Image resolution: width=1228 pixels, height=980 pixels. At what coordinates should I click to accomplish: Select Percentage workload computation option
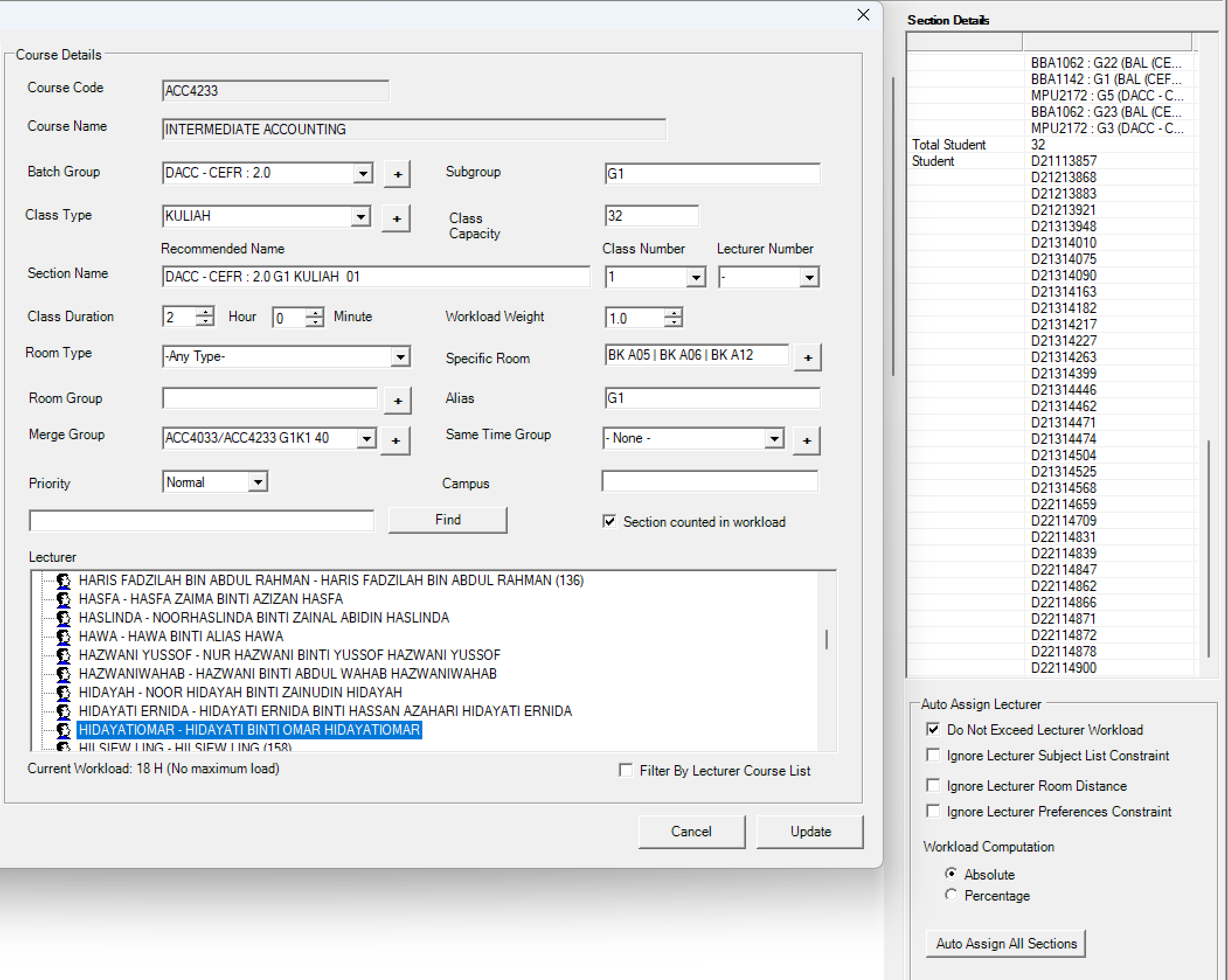point(951,895)
